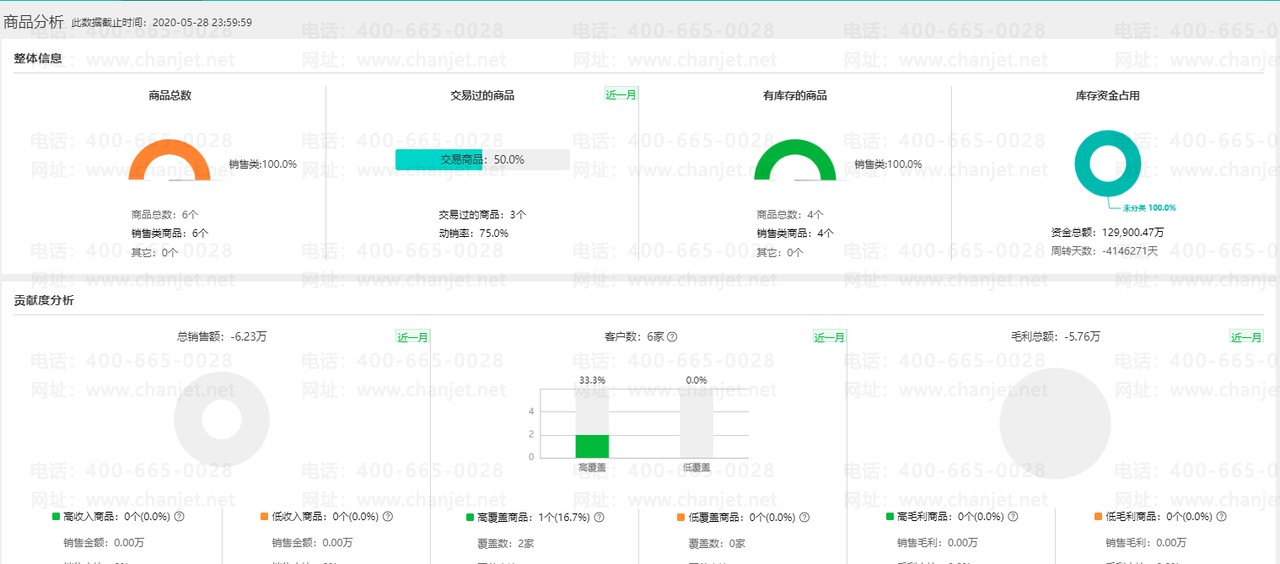Click the green 高覆盖 bar in chart

click(592, 446)
